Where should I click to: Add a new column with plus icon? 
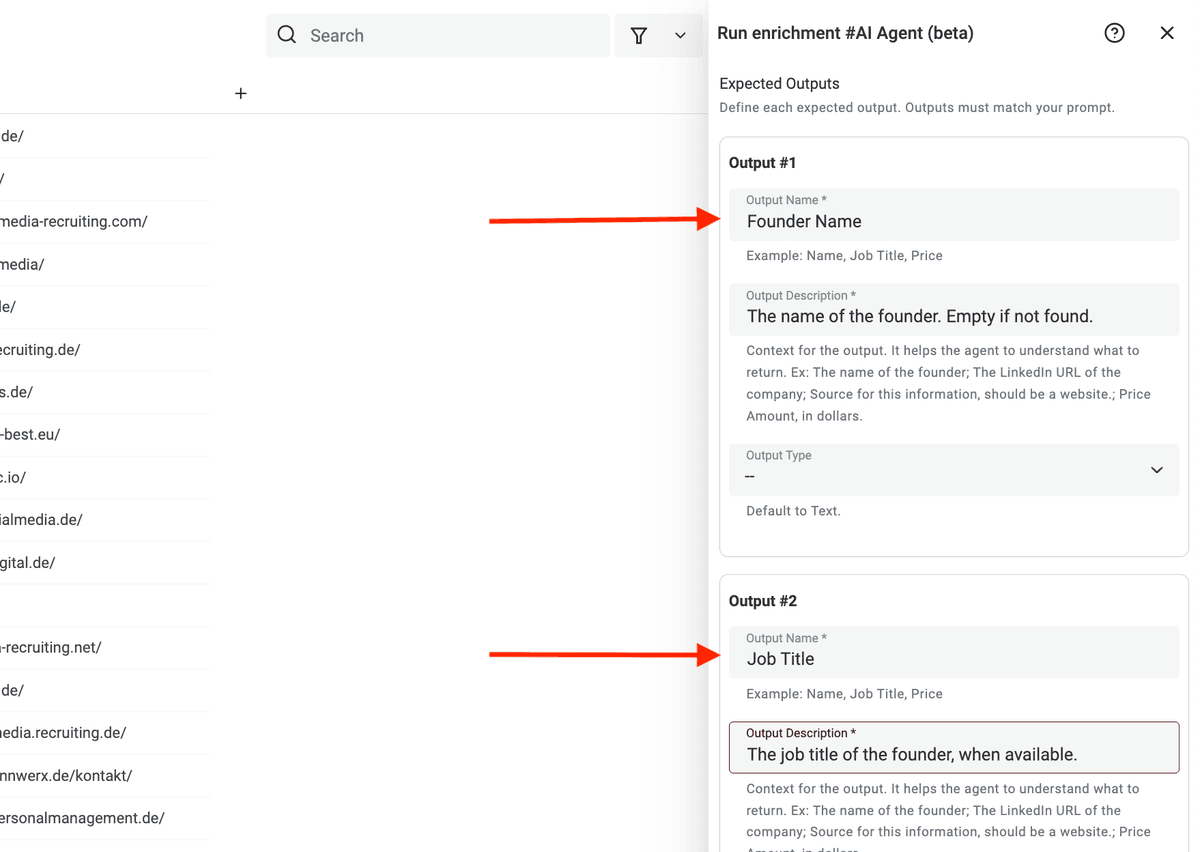point(241,93)
